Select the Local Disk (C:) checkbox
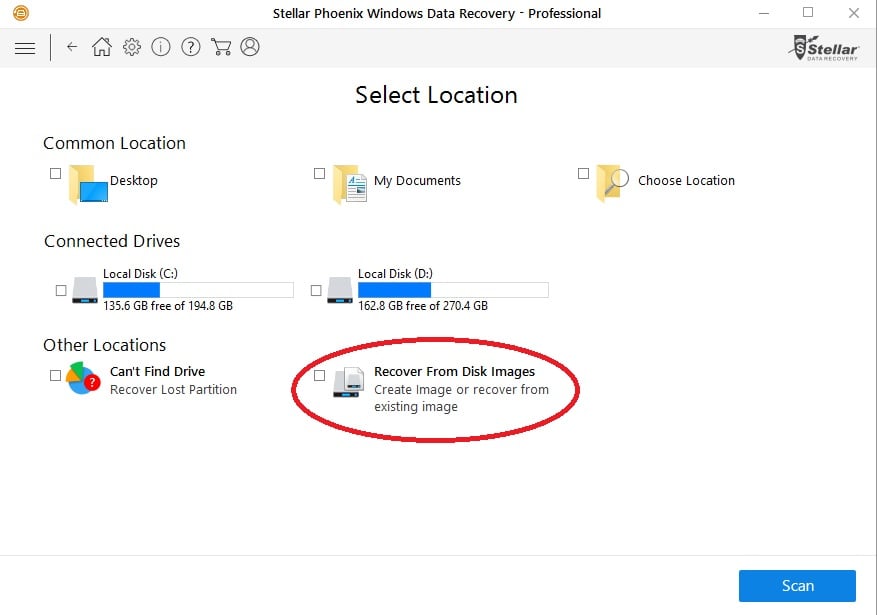 pyautogui.click(x=61, y=290)
